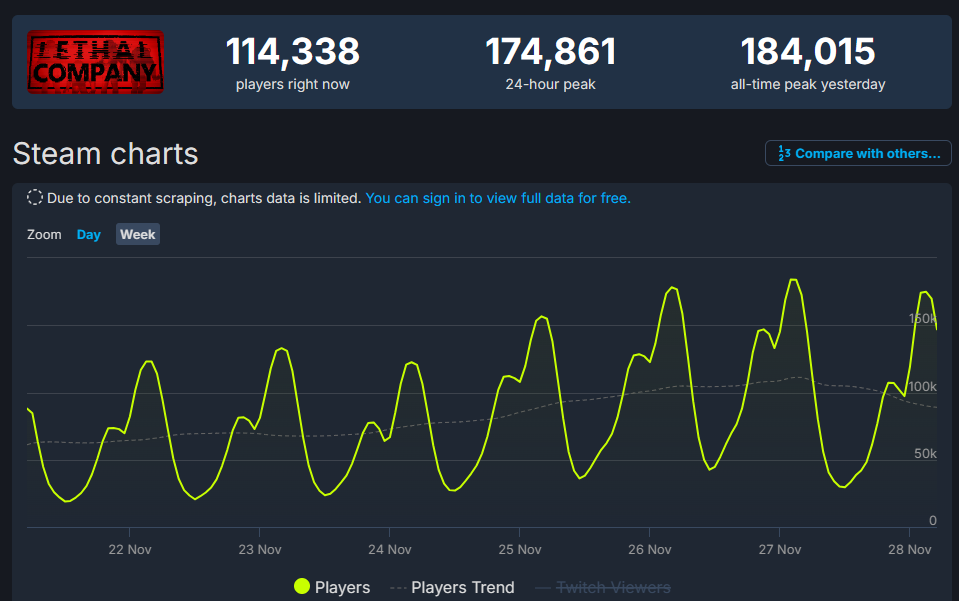The height and width of the screenshot is (601, 959).
Task: Click the 22 Nov axis label
Action: pyautogui.click(x=130, y=550)
